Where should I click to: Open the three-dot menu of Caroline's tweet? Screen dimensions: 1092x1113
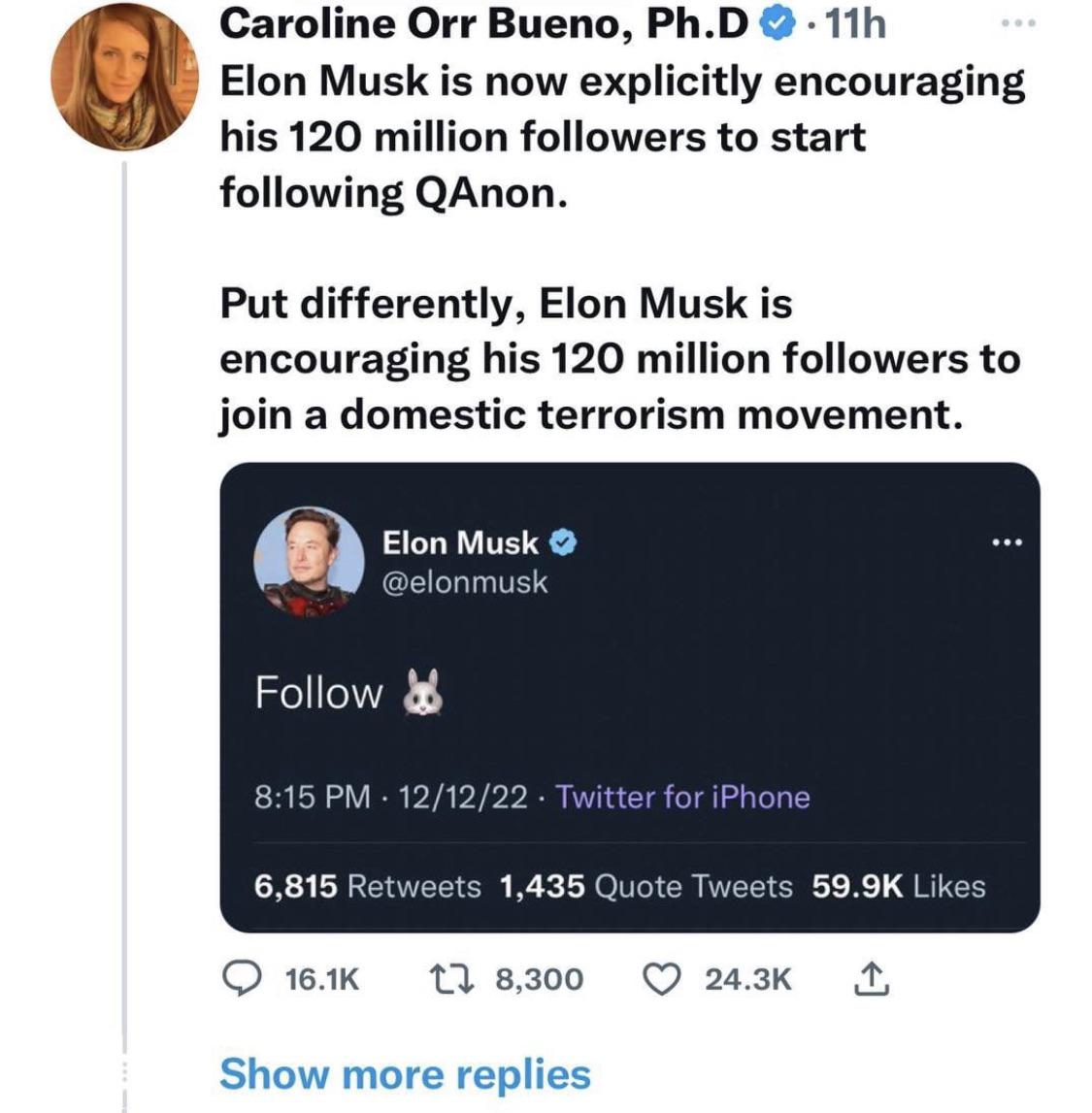tap(1018, 23)
